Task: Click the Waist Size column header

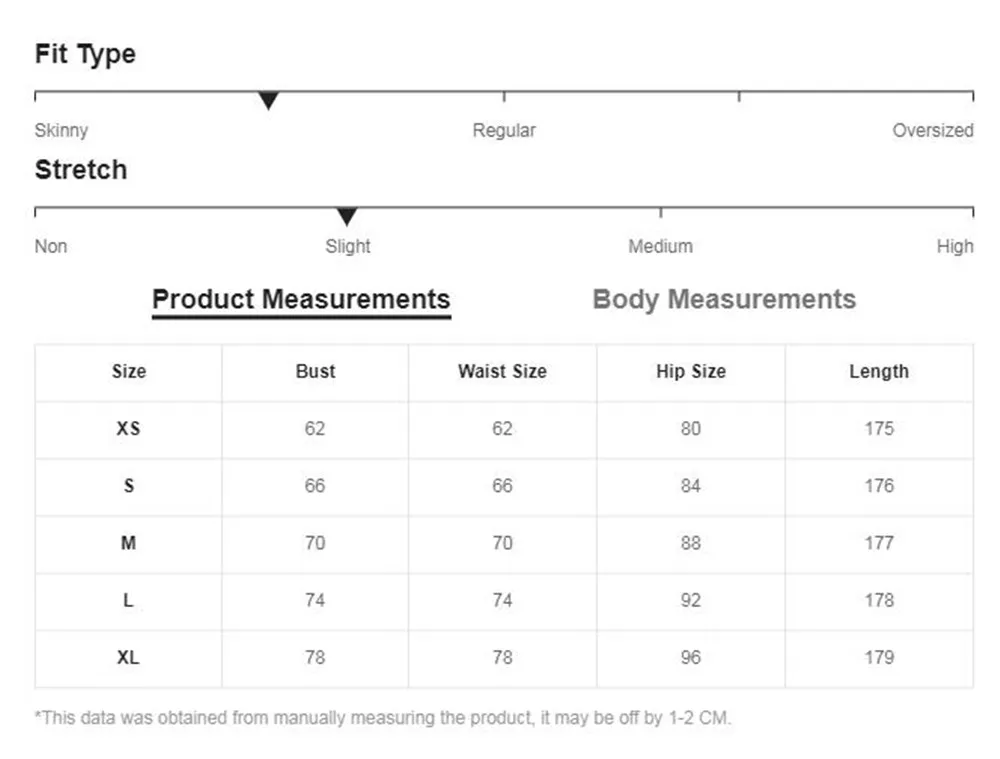Action: [502, 372]
